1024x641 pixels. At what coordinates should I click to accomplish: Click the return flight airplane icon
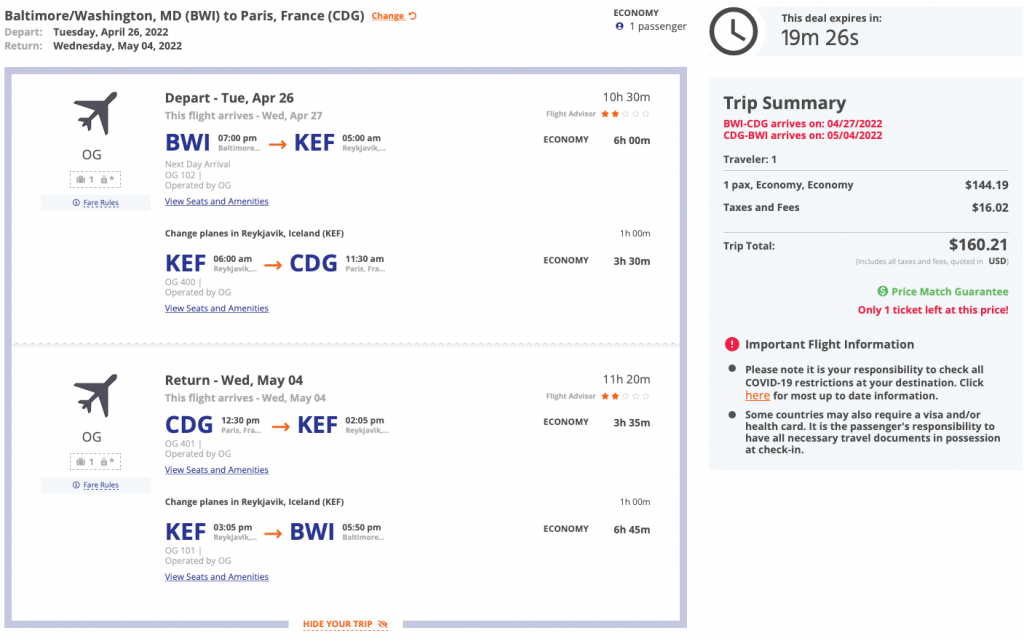[x=95, y=395]
